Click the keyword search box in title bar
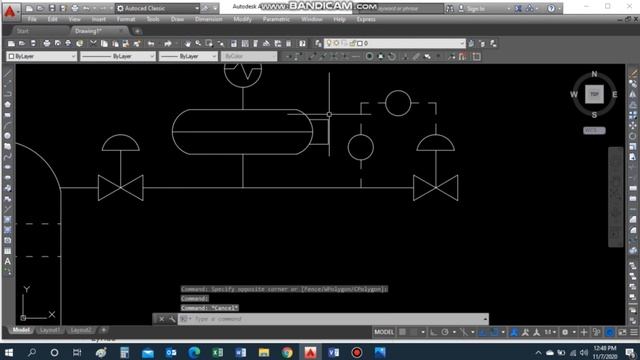The width and height of the screenshot is (640, 360). 401,8
